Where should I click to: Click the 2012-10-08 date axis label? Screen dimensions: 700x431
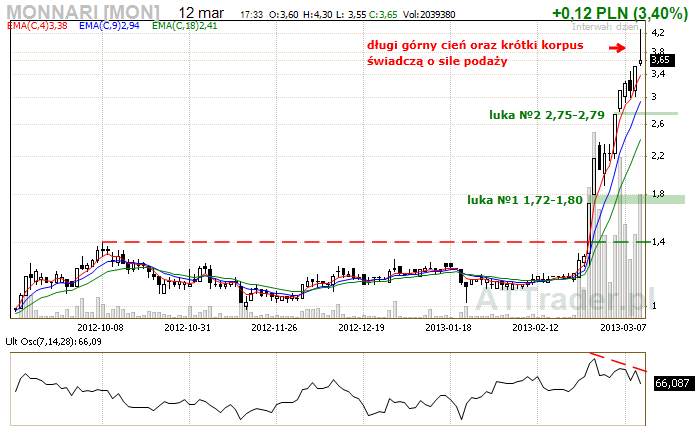pyautogui.click(x=100, y=327)
